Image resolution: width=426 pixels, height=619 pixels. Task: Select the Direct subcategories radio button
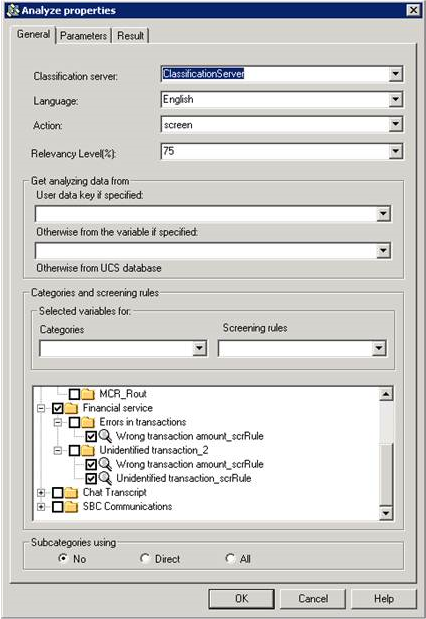(145, 559)
